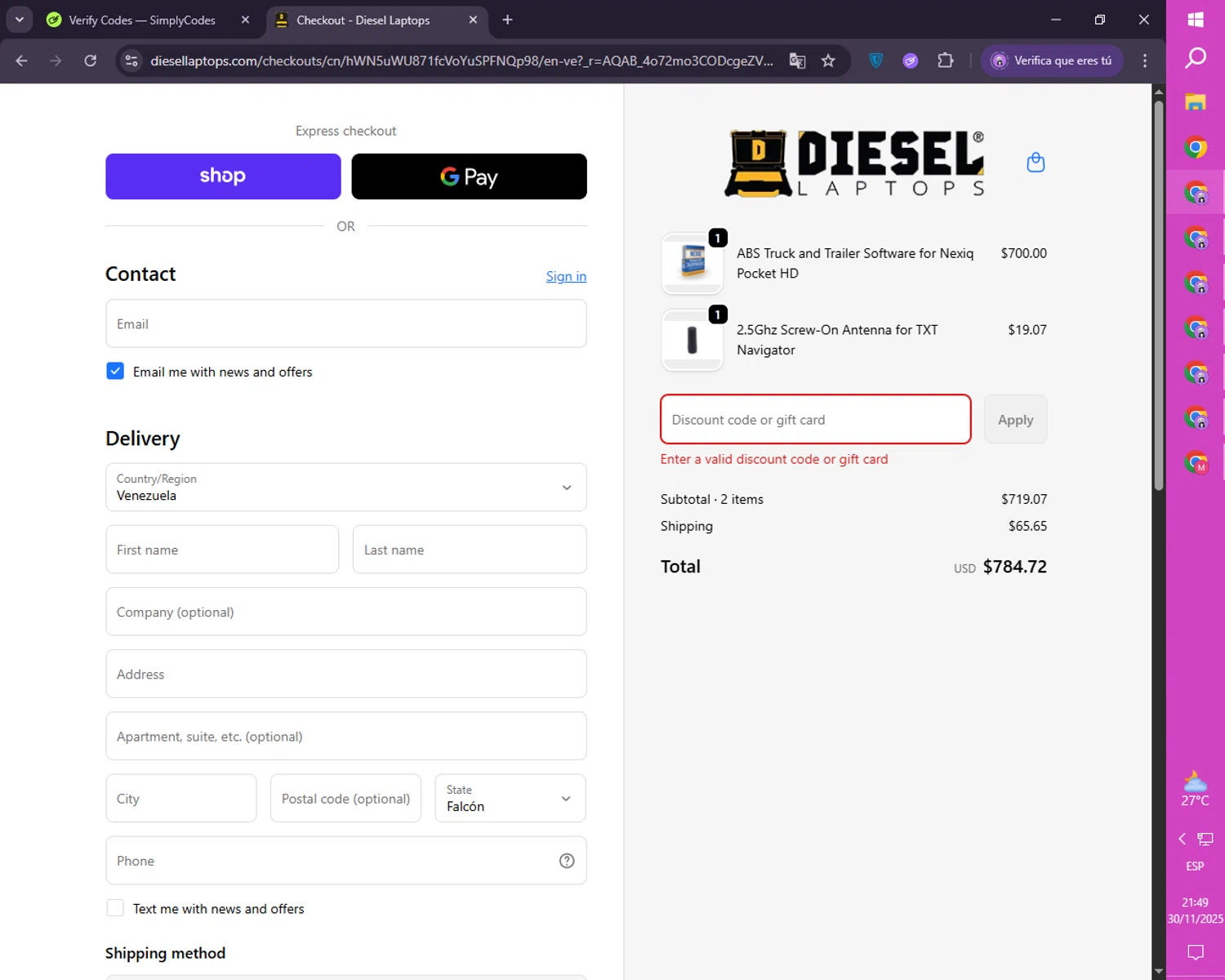Click the Apply discount button
The image size is (1225, 980).
pos(1015,419)
